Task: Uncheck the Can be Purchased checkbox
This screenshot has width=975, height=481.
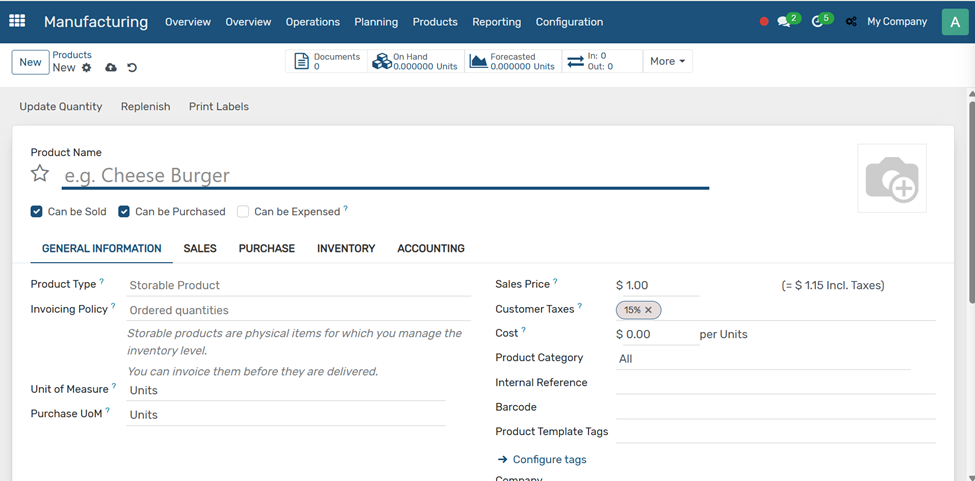Action: point(124,212)
